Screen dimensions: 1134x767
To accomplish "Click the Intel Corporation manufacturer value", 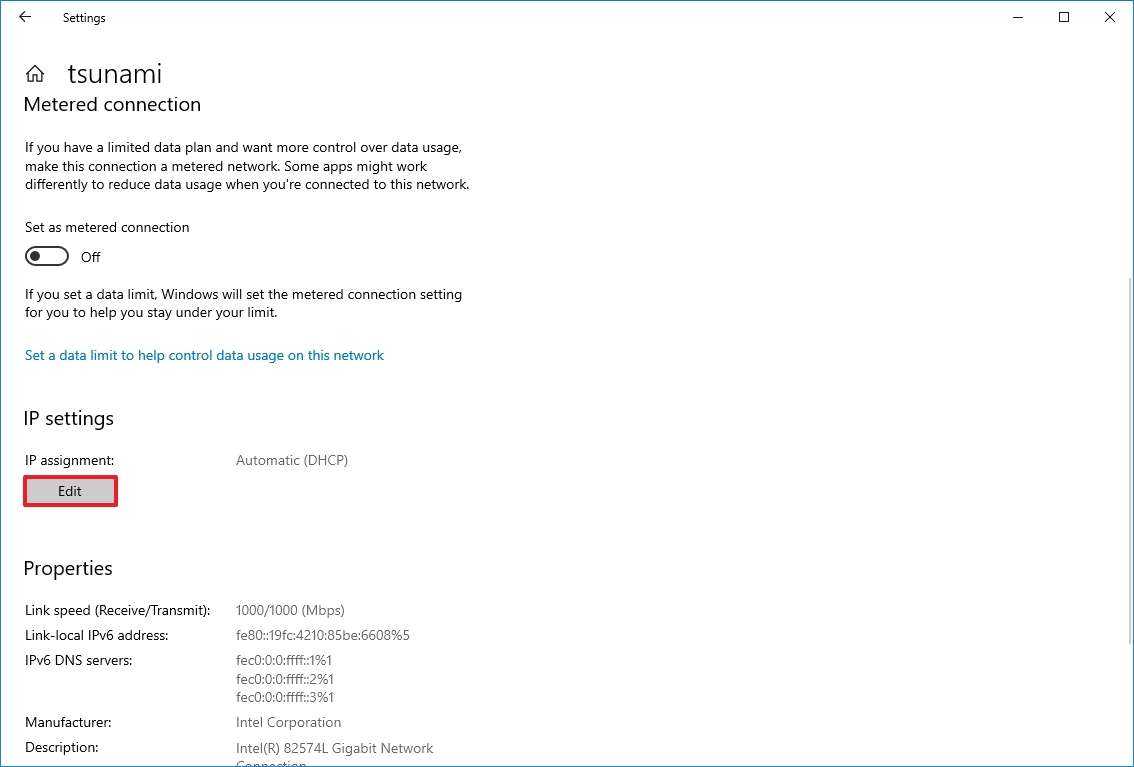I will (288, 722).
